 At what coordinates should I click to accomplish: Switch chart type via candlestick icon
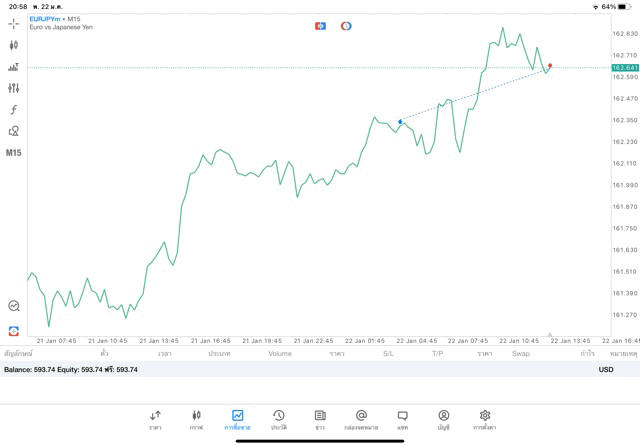tap(14, 45)
